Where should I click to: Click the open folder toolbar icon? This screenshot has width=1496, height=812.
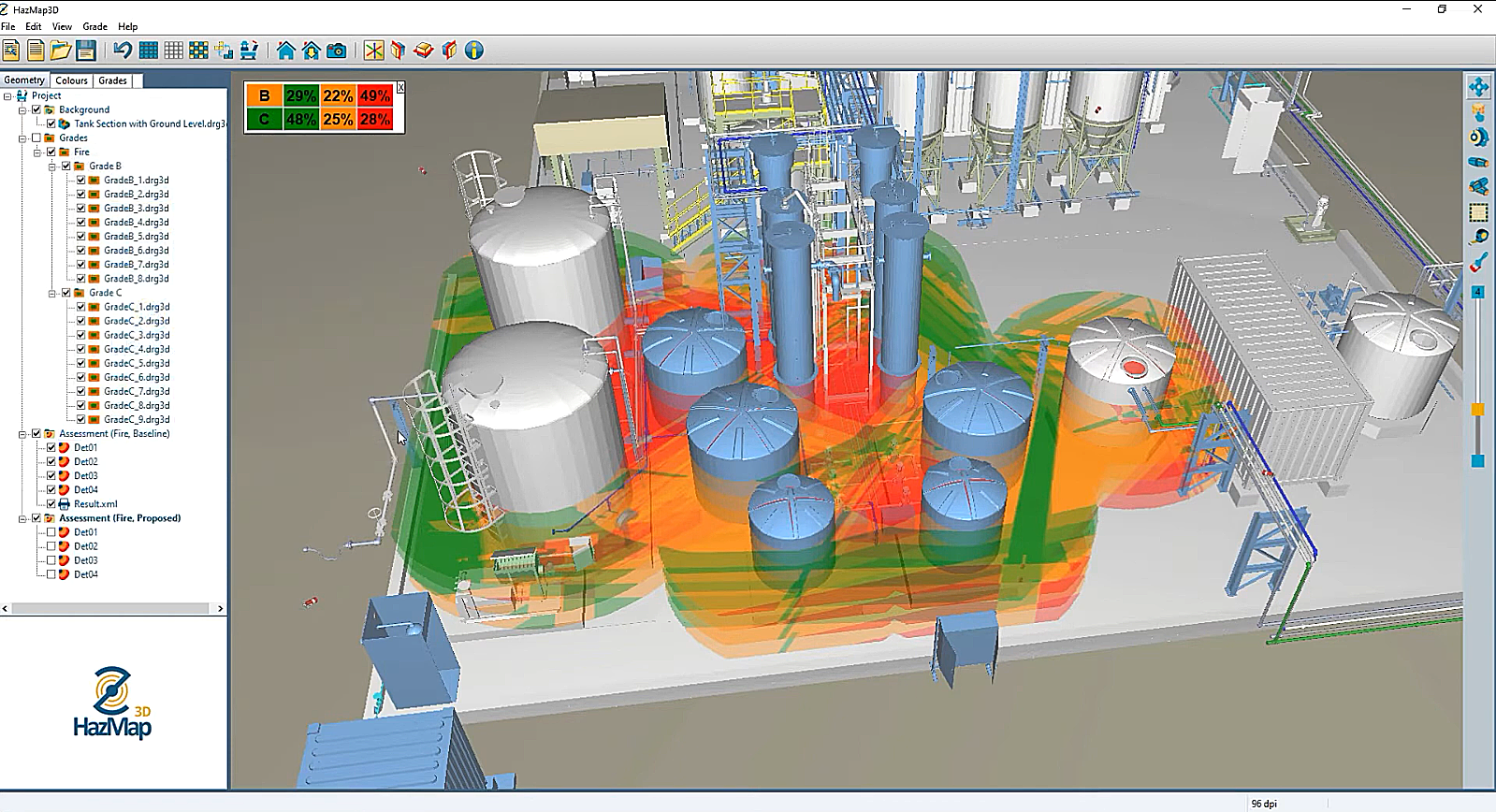click(x=61, y=51)
